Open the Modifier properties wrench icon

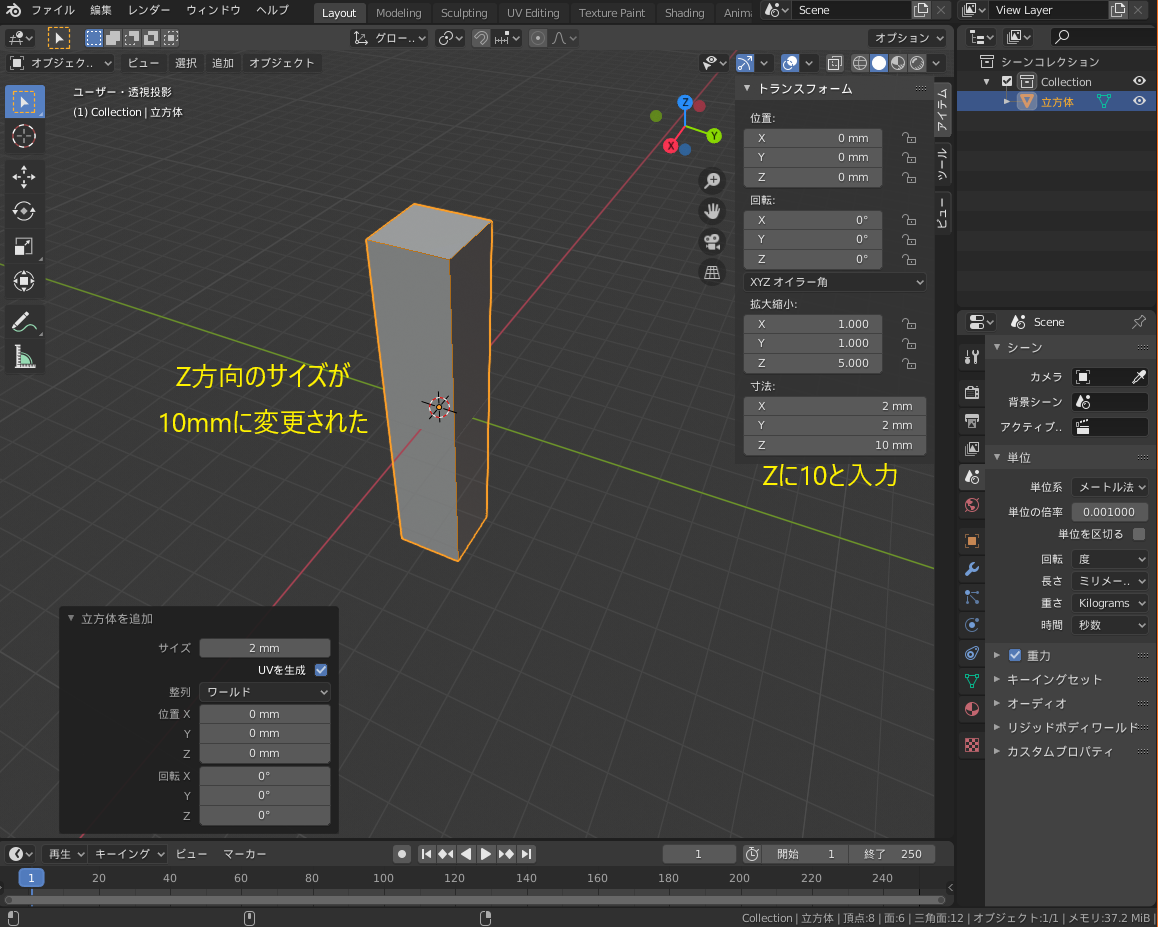click(972, 569)
